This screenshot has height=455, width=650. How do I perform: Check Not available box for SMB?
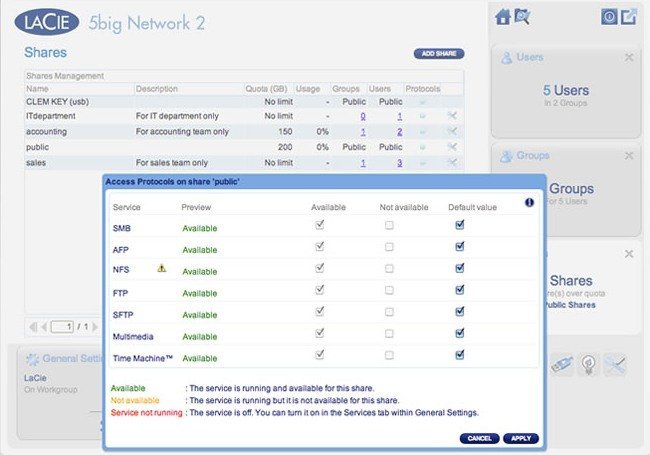pyautogui.click(x=389, y=226)
